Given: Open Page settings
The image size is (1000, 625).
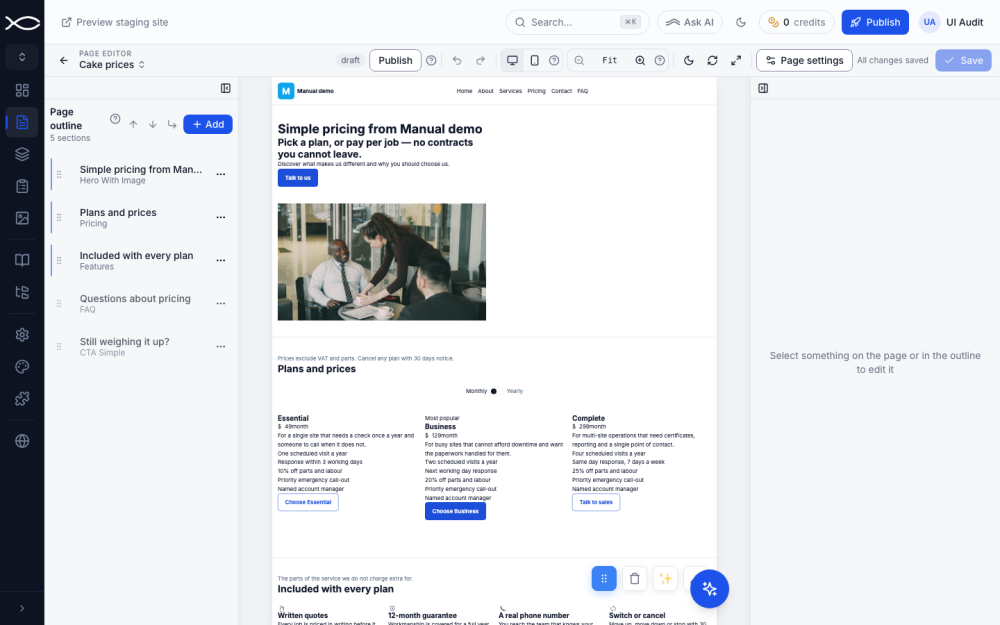Looking at the screenshot, I should pos(804,61).
